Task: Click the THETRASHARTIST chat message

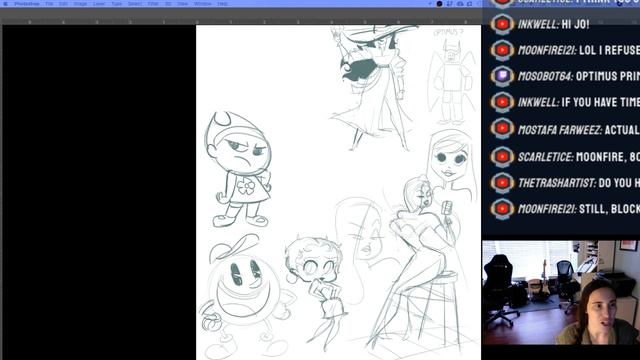Action: (578, 183)
